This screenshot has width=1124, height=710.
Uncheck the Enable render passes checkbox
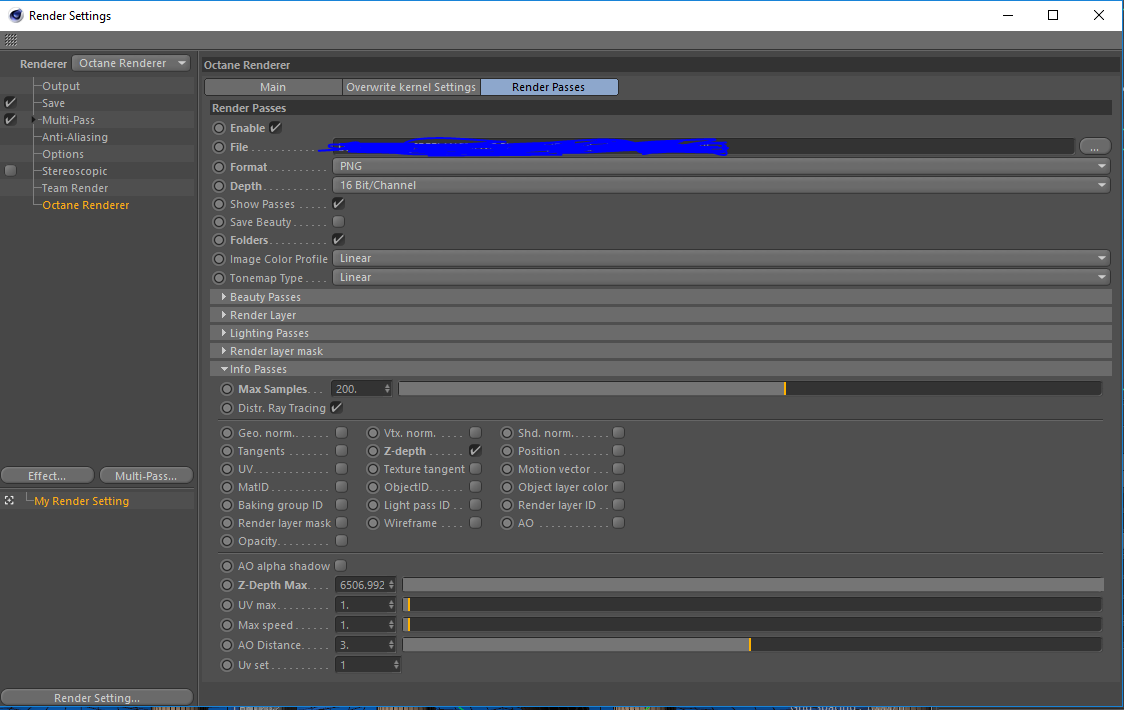pos(275,128)
